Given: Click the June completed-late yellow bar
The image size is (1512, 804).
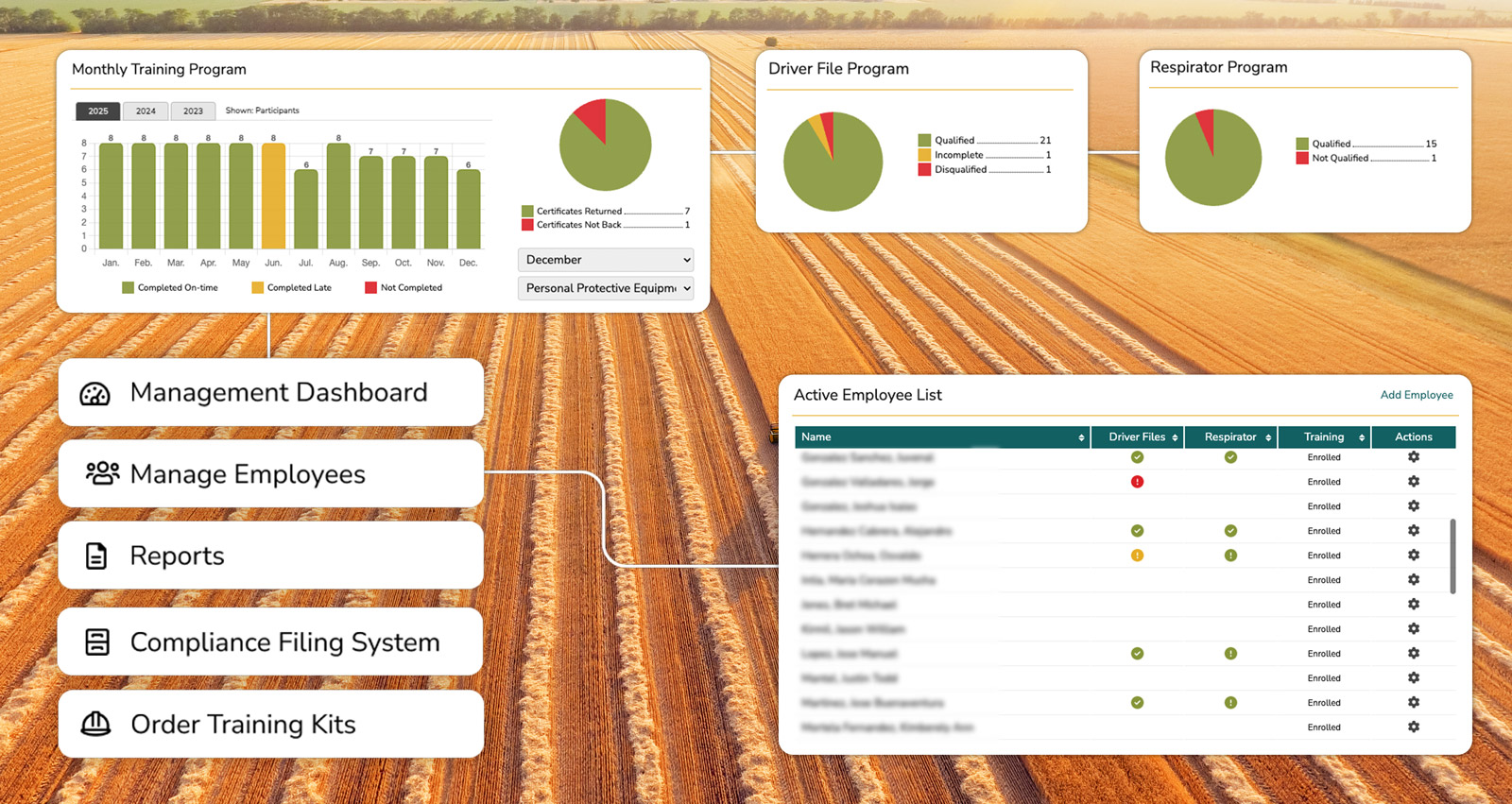Looking at the screenshot, I should 273,197.
